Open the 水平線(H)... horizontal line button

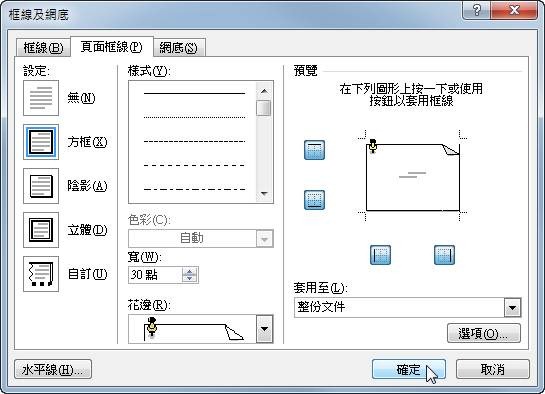click(x=53, y=369)
